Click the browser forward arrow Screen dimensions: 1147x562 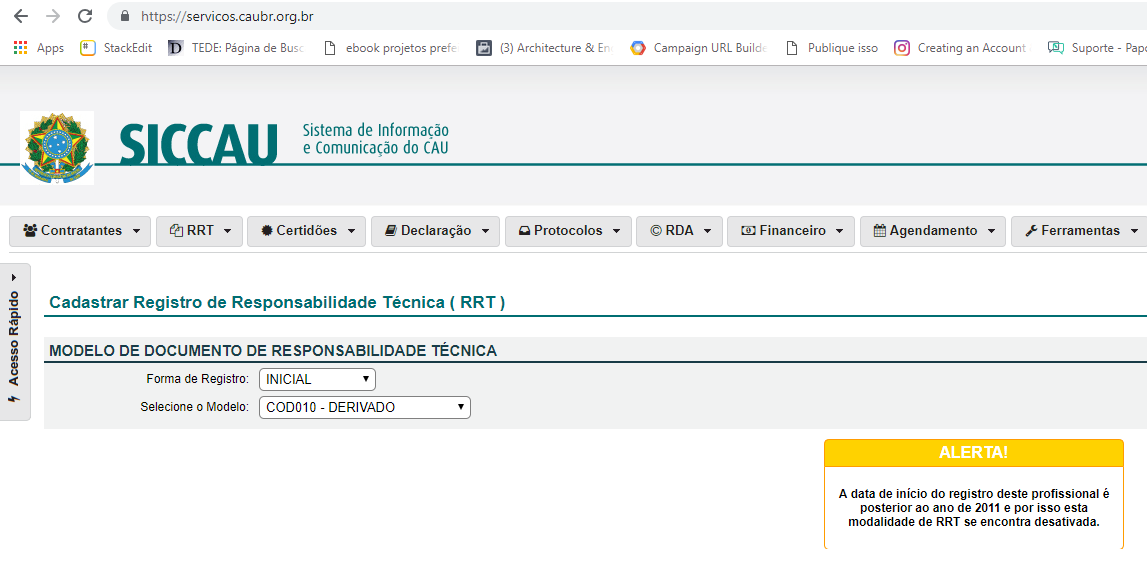(x=53, y=16)
